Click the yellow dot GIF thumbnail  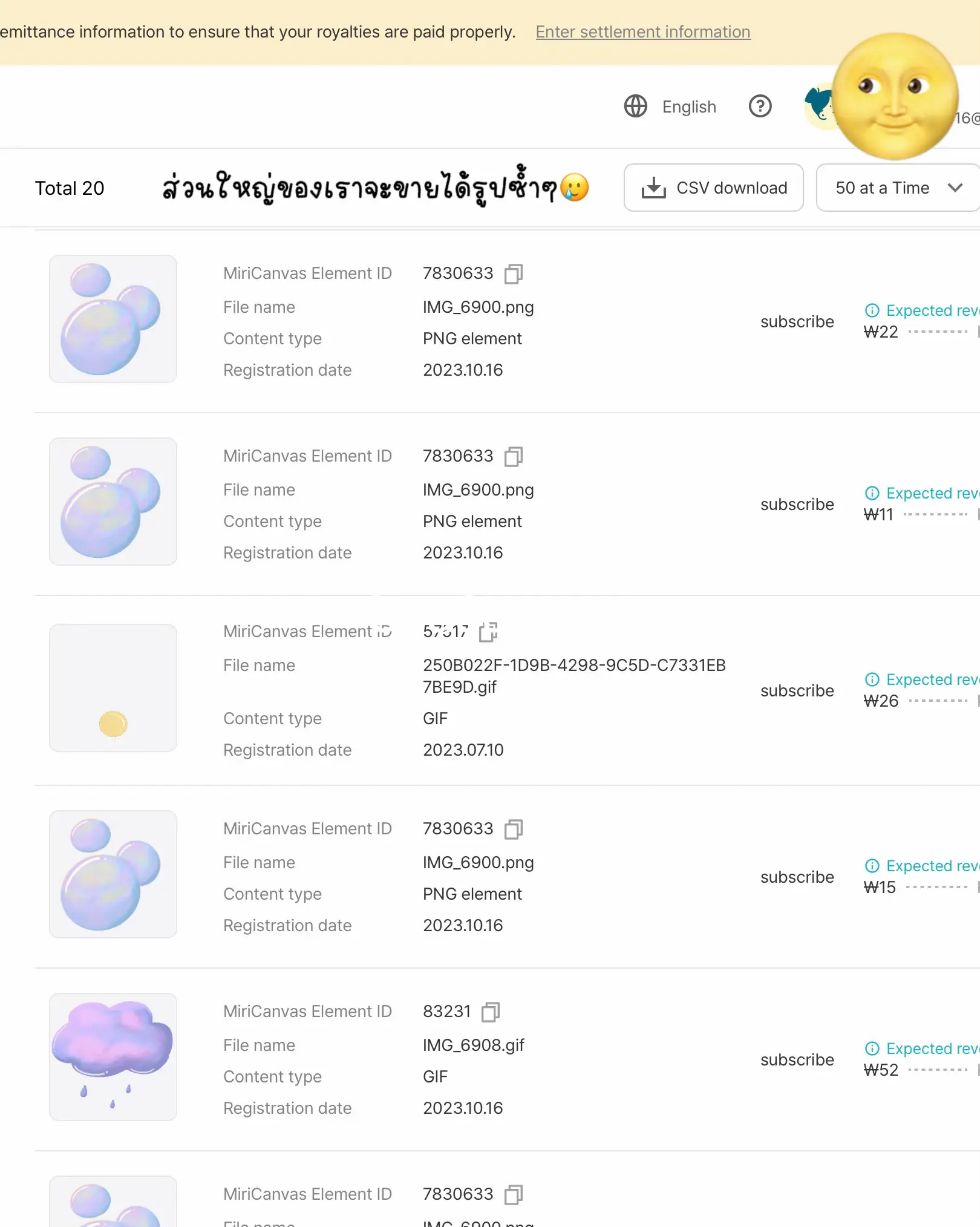(113, 688)
